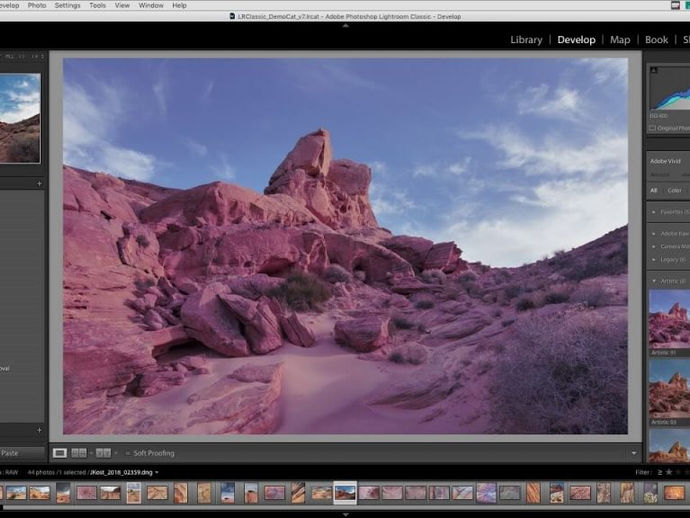This screenshot has height=518, width=690.
Task: Click the Before/After view icon
Action: pos(103,453)
